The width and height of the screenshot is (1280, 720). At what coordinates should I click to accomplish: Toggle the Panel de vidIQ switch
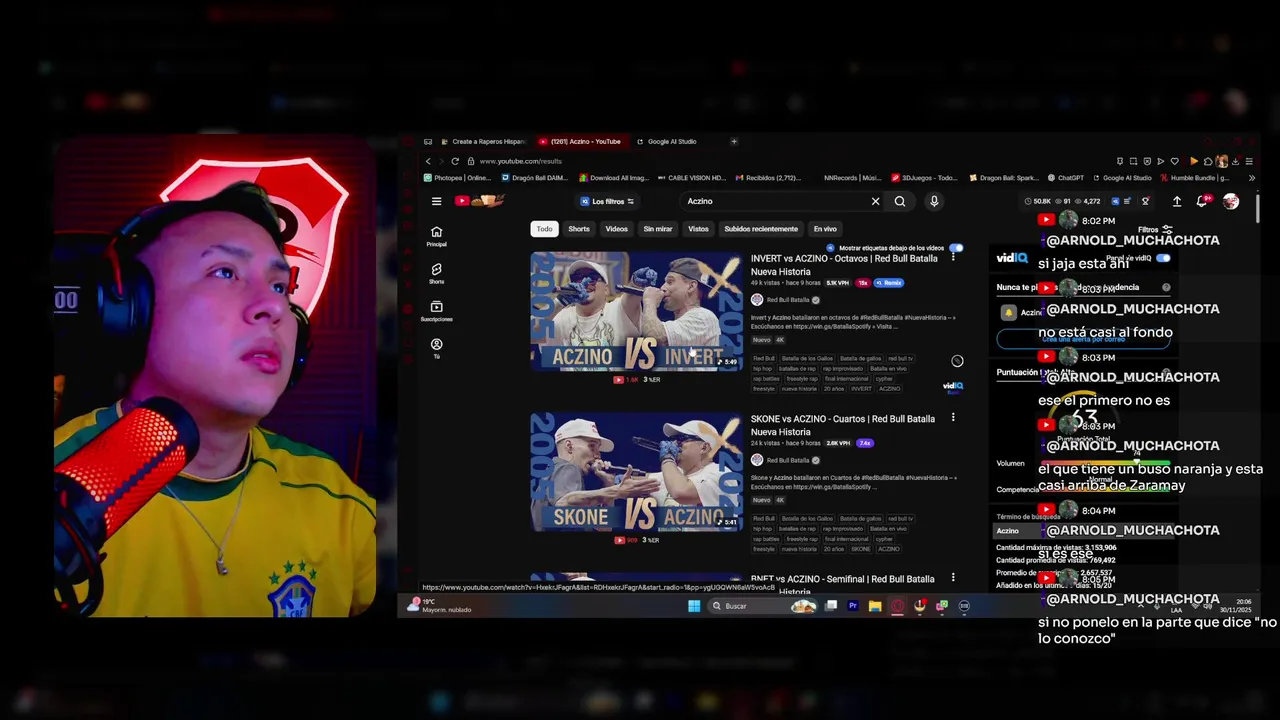point(1163,258)
